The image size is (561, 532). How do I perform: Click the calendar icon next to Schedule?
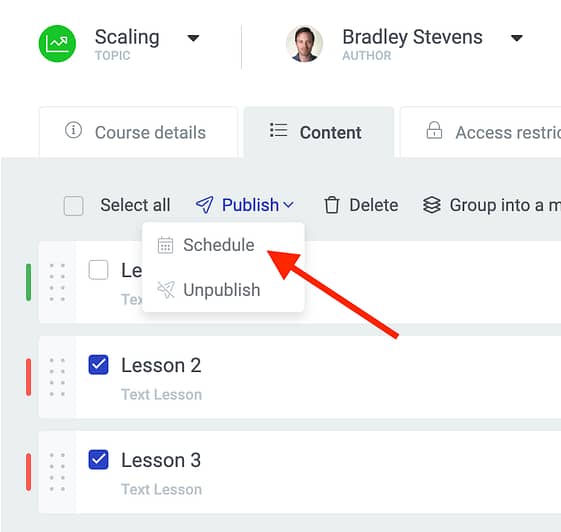pos(165,245)
